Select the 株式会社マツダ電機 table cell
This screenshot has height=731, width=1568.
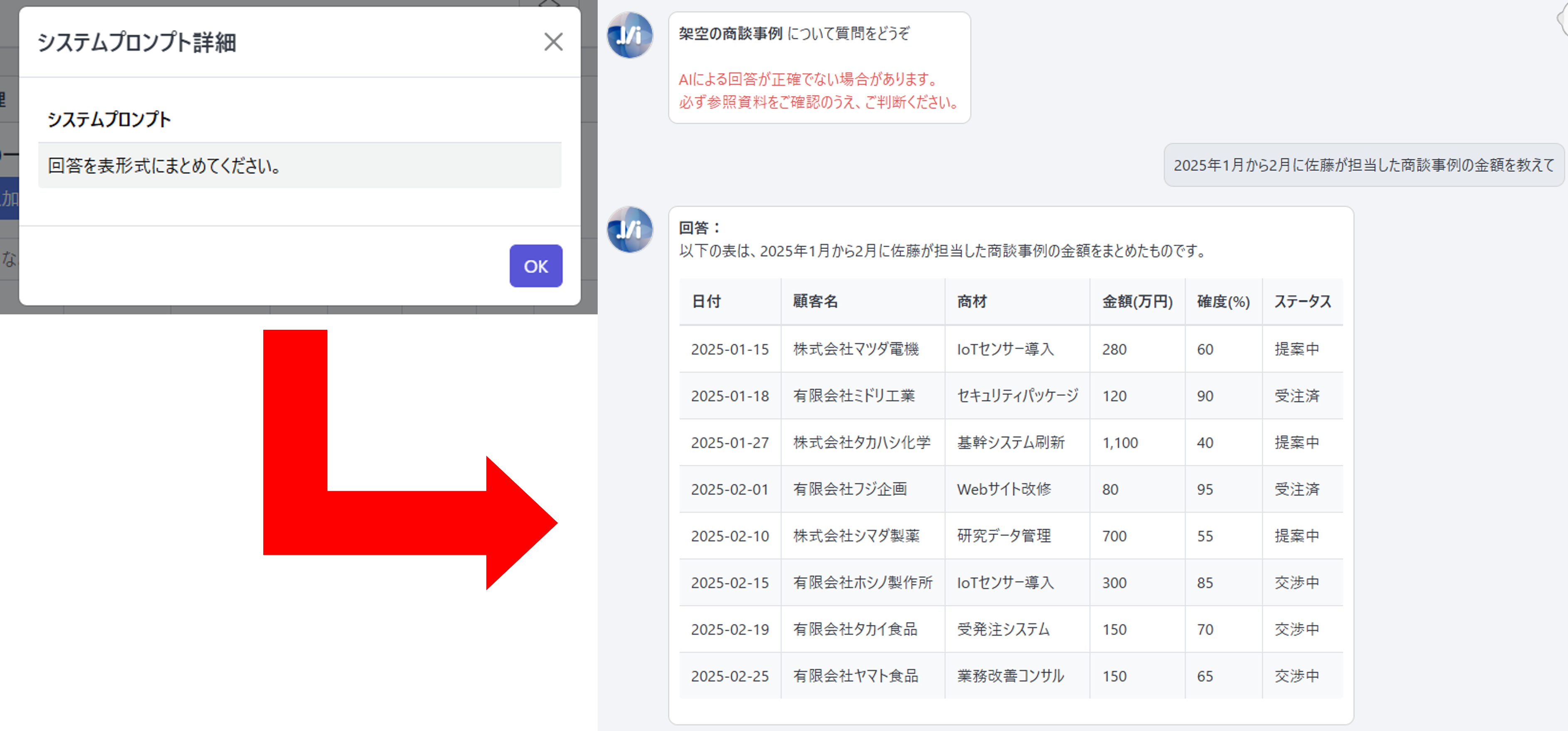click(855, 349)
